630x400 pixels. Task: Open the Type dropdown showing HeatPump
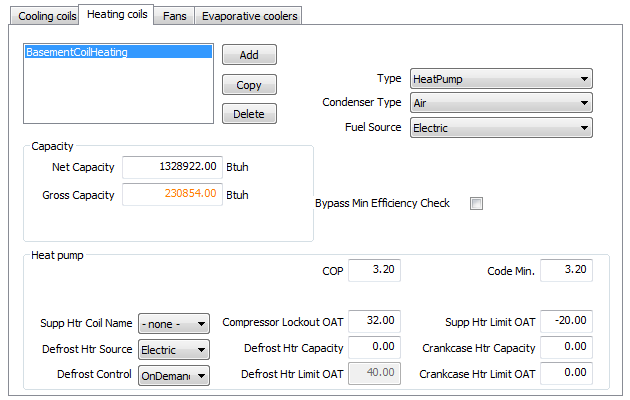pos(501,79)
